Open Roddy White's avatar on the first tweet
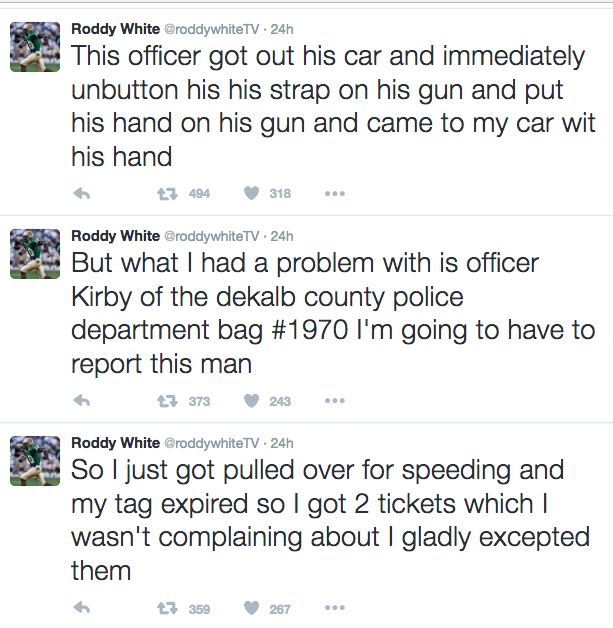Viewport: 613px width, 628px height. [35, 47]
